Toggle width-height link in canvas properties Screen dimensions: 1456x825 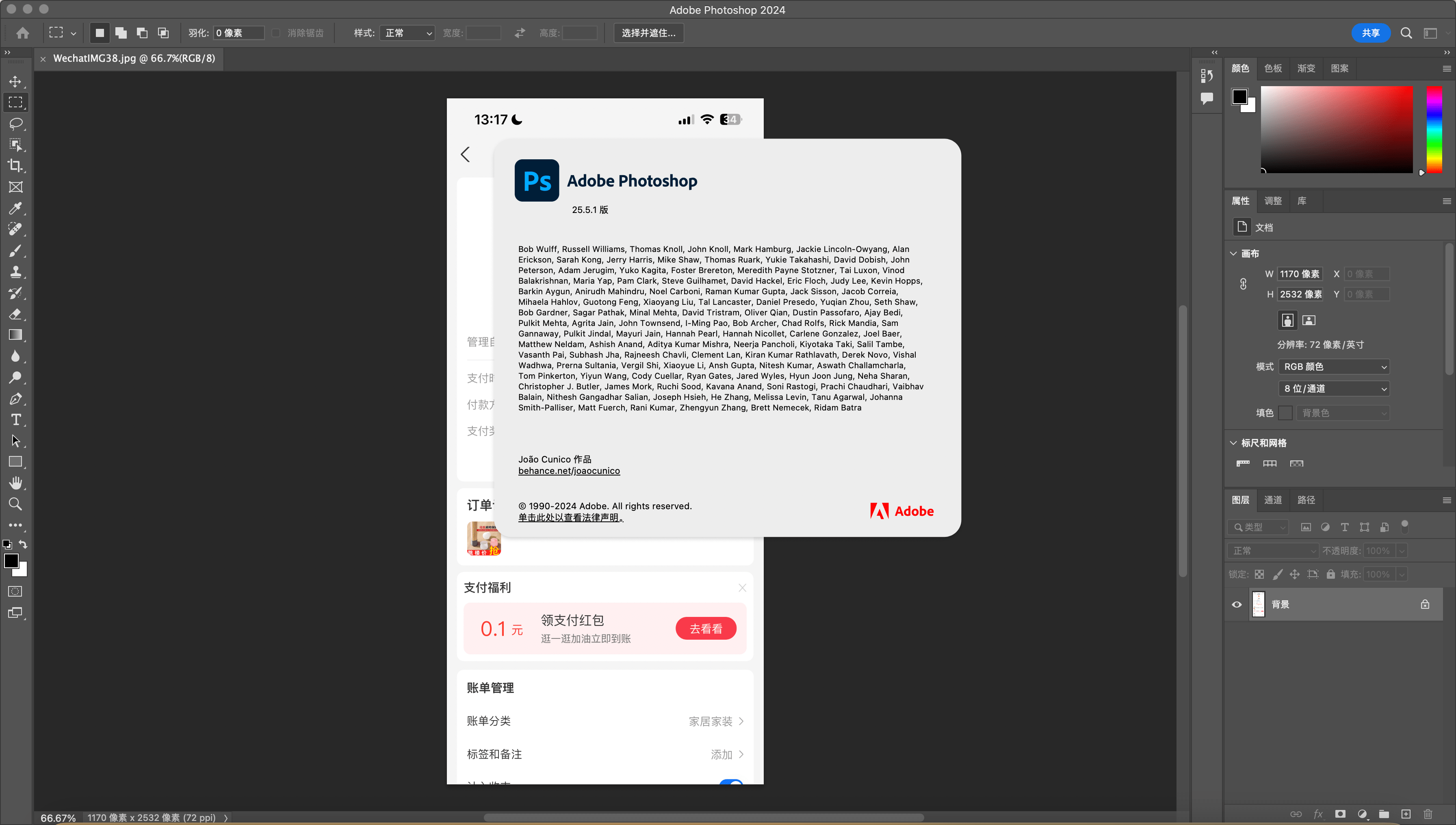(x=1243, y=284)
